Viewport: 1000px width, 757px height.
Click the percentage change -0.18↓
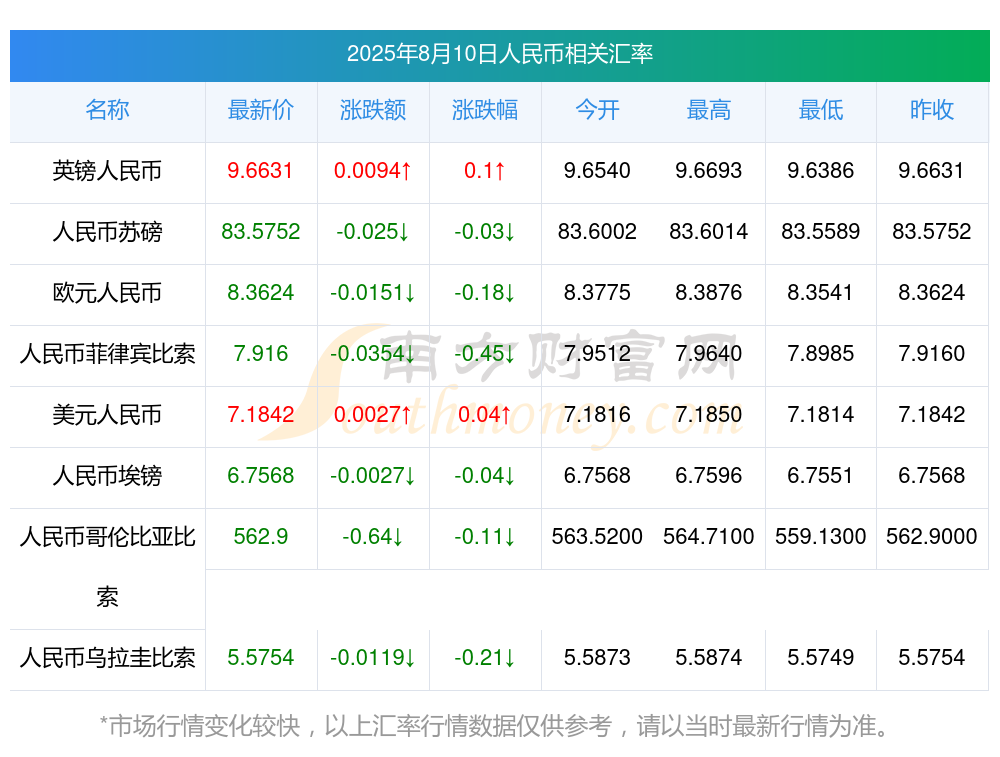click(485, 293)
